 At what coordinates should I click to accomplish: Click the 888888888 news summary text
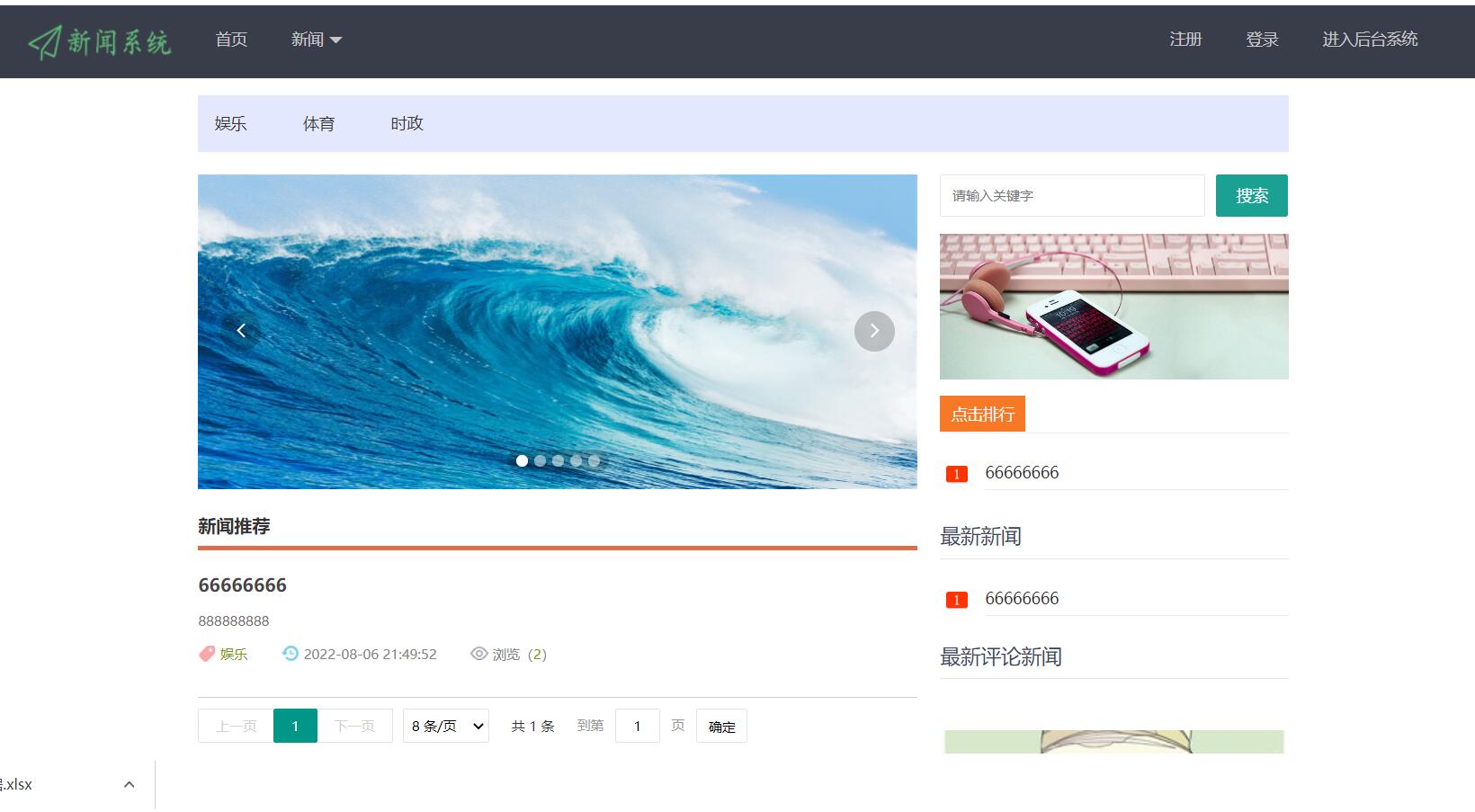234,620
